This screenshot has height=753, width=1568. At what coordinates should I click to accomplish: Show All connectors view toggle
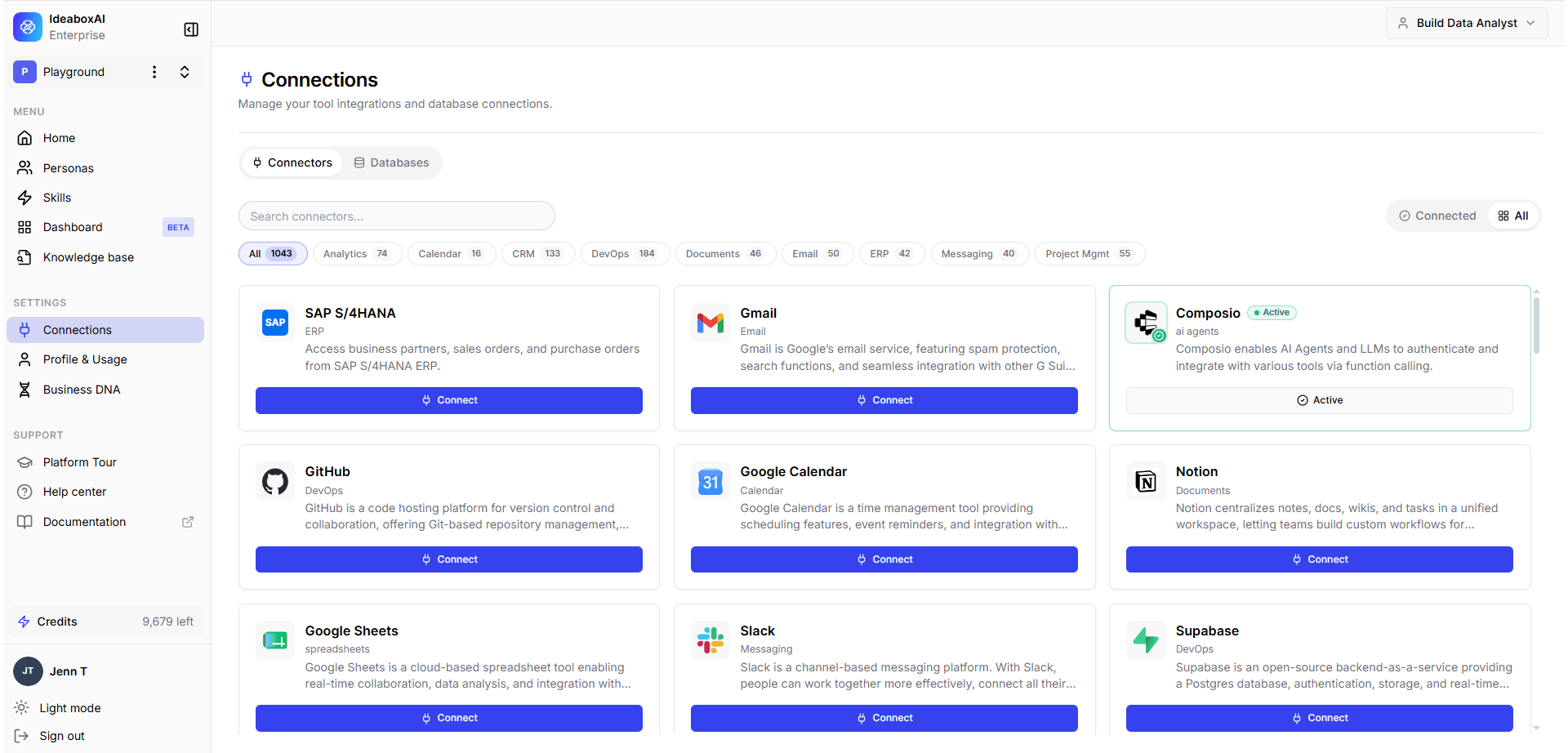1513,216
